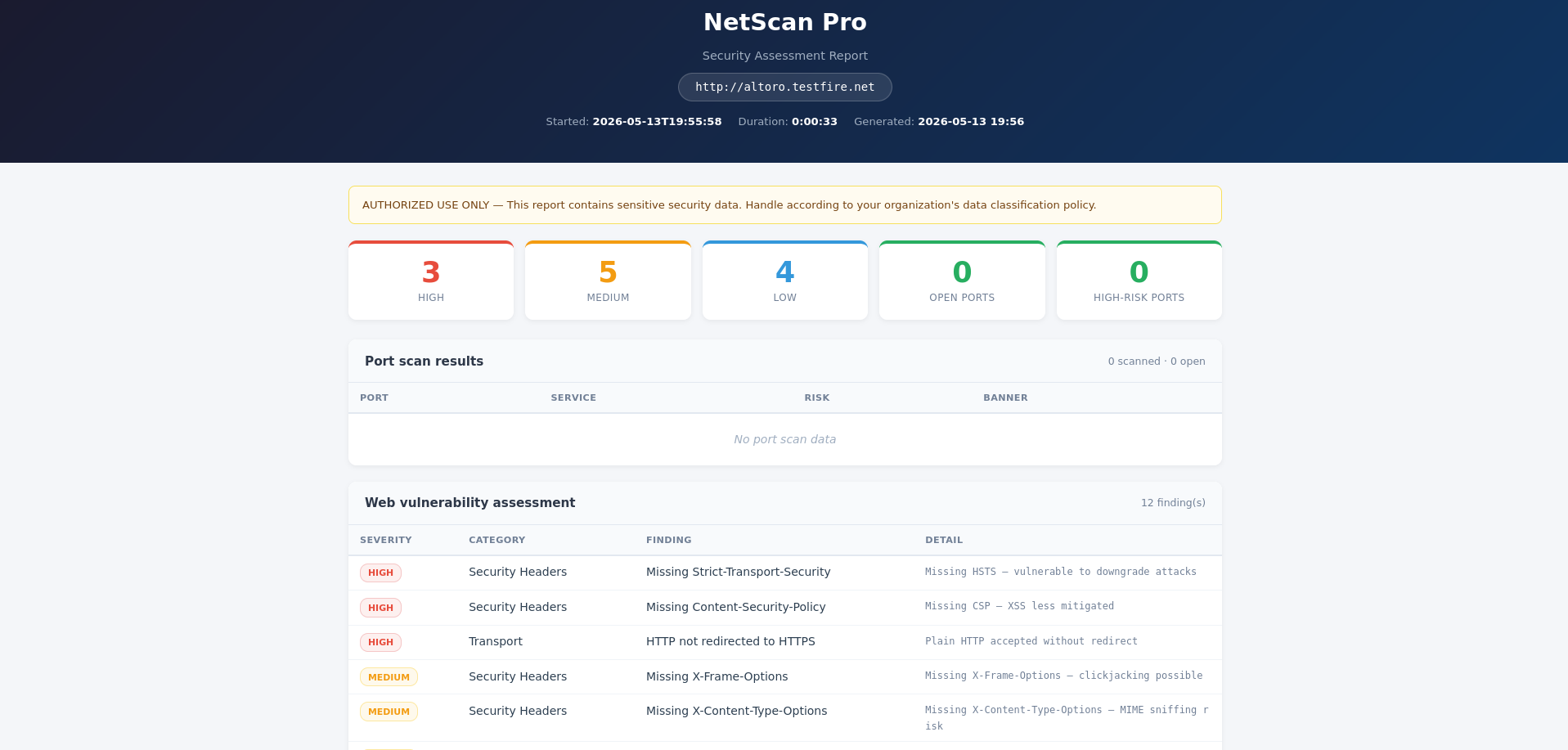The height and width of the screenshot is (750, 1568).
Task: Click 'Missing Strict-Transport-Security' finding
Action: (738, 572)
